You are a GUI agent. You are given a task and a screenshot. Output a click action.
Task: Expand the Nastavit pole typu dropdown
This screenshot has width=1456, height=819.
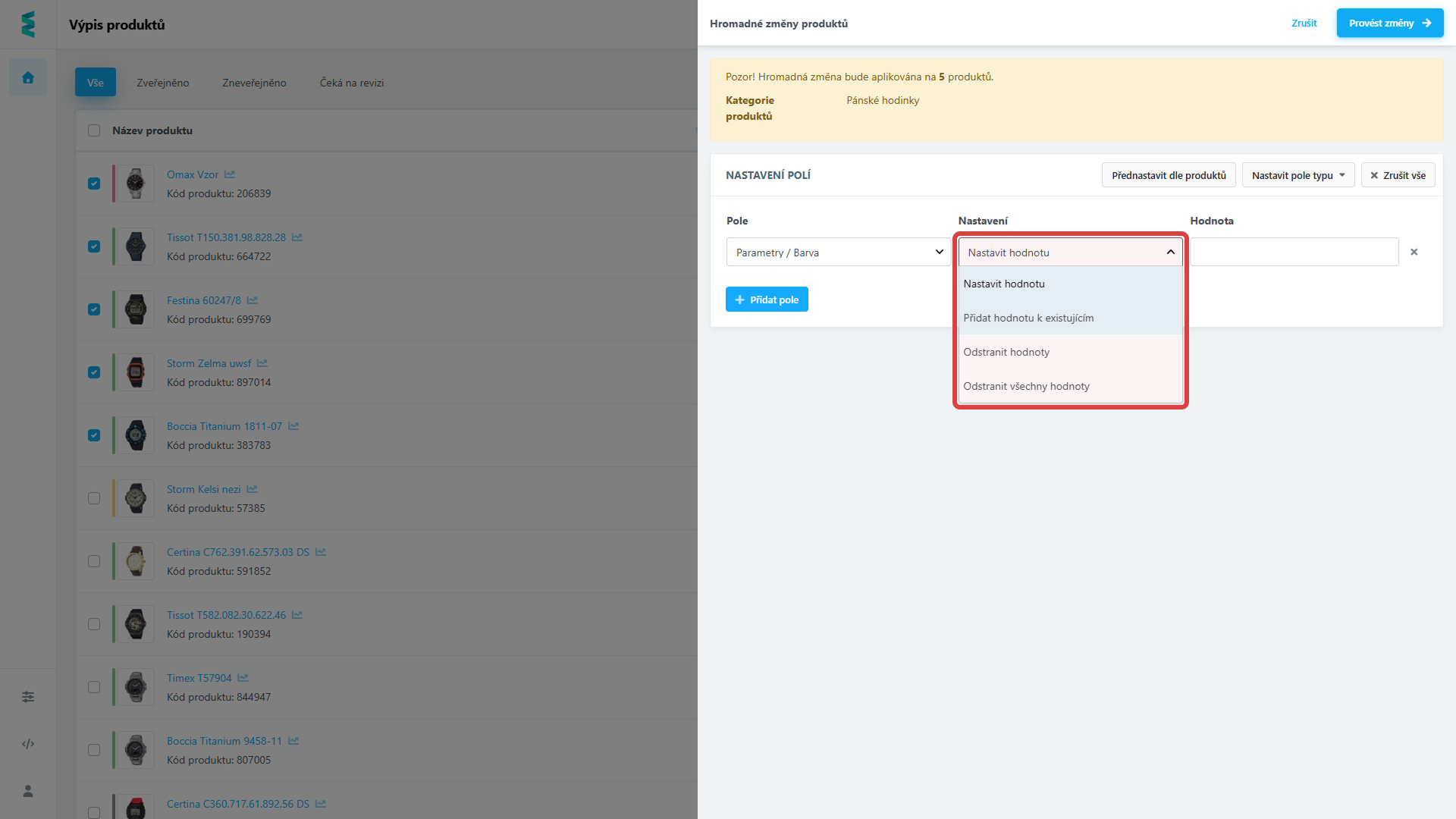coord(1298,175)
